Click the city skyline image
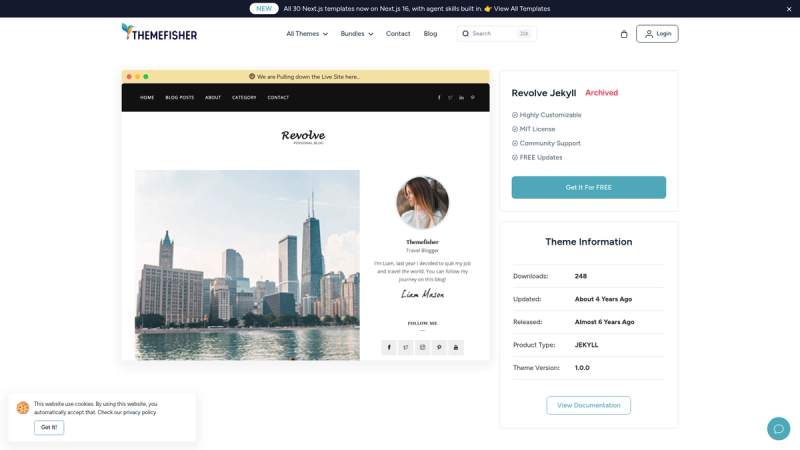Image resolution: width=800 pixels, height=450 pixels. pos(247,265)
